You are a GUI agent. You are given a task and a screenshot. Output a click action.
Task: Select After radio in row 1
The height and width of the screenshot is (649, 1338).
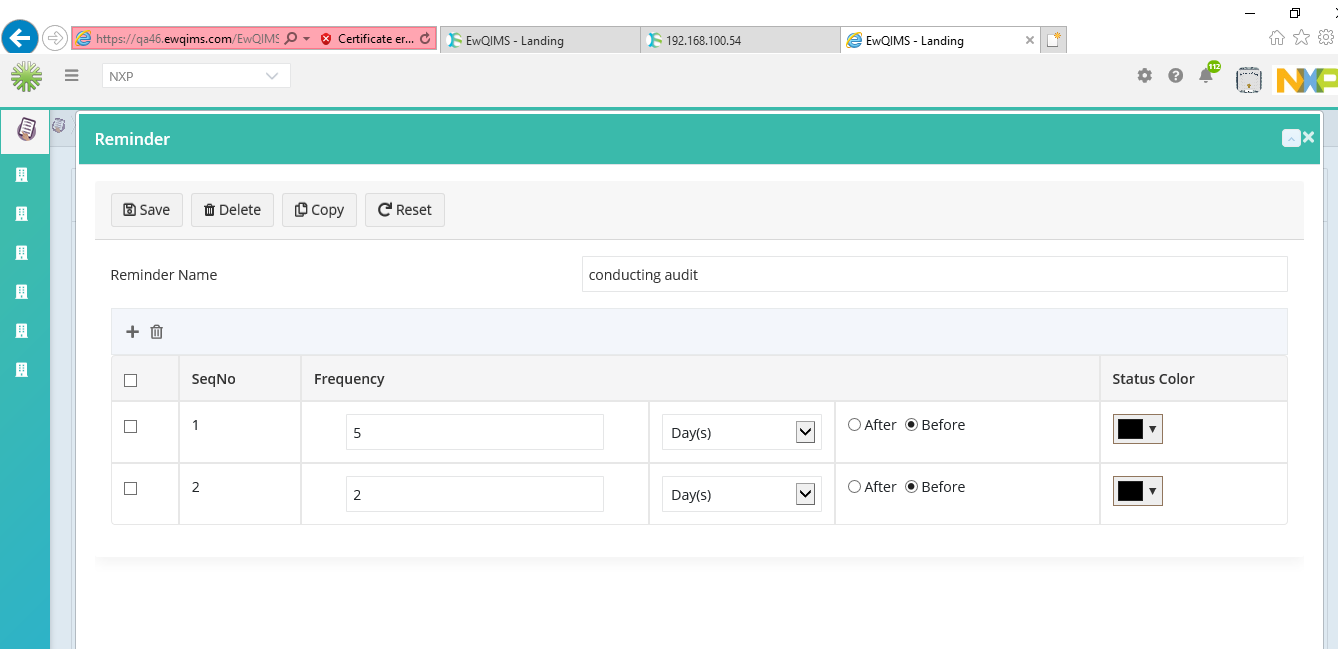[854, 425]
